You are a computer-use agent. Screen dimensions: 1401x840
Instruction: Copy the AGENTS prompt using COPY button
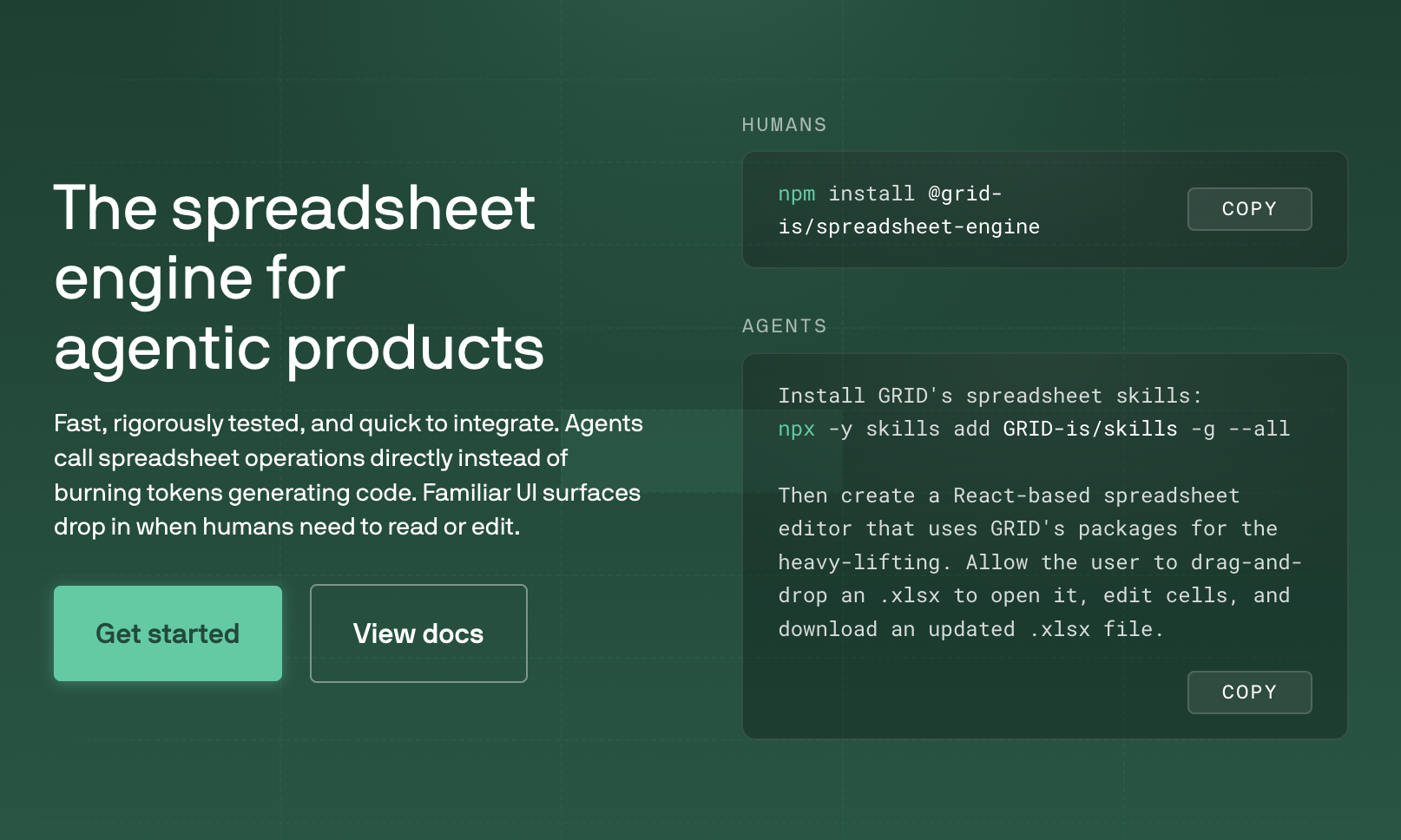(x=1249, y=692)
